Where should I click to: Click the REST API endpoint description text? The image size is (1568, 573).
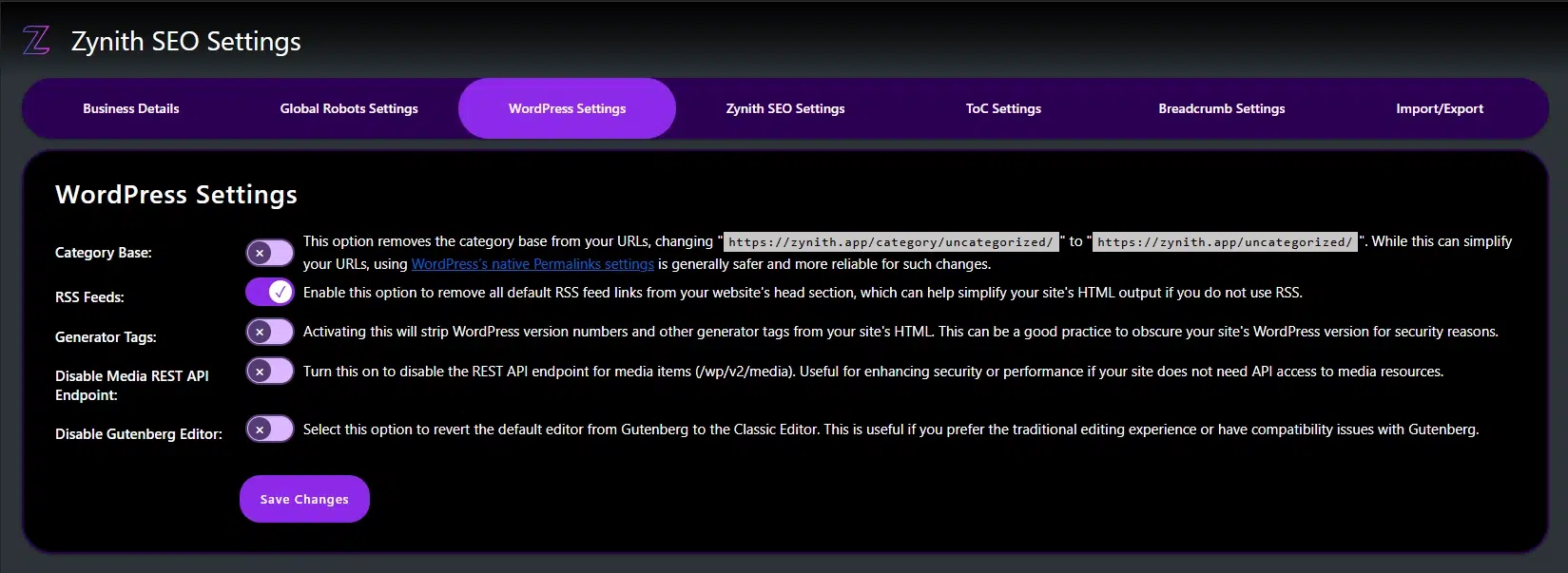point(873,372)
